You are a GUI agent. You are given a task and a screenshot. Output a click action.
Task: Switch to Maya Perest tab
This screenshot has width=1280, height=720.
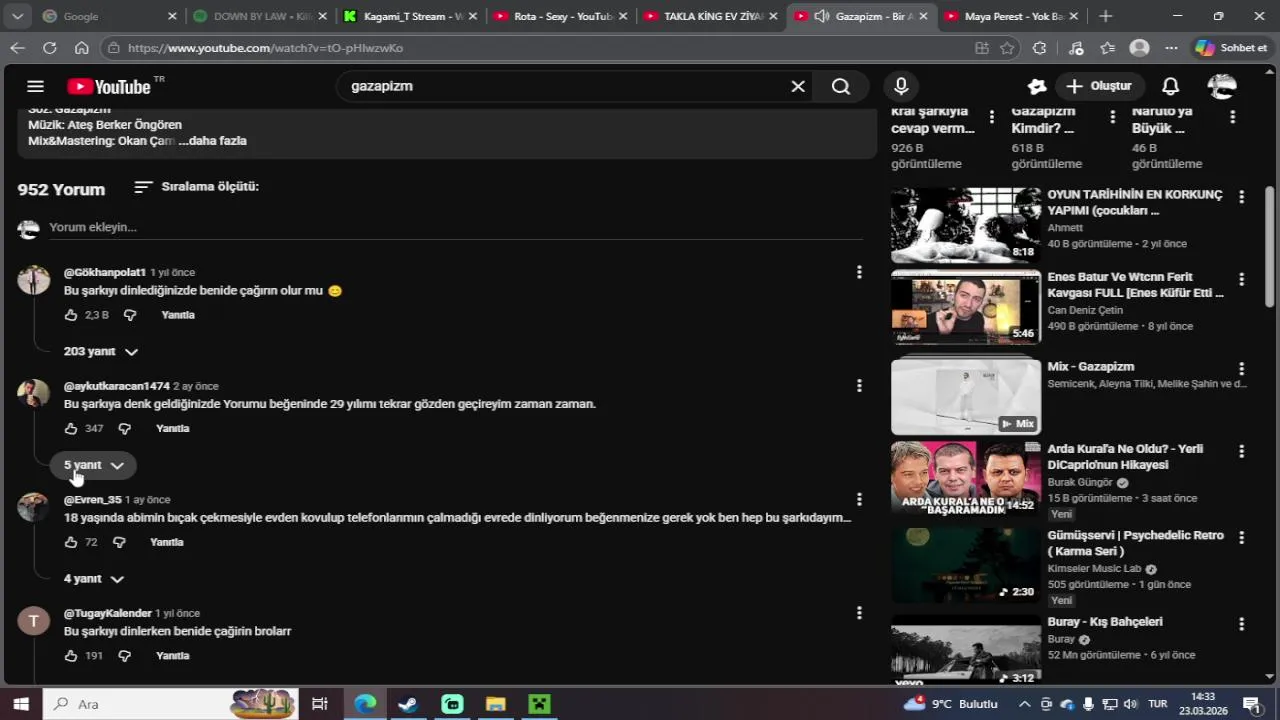(x=1010, y=16)
